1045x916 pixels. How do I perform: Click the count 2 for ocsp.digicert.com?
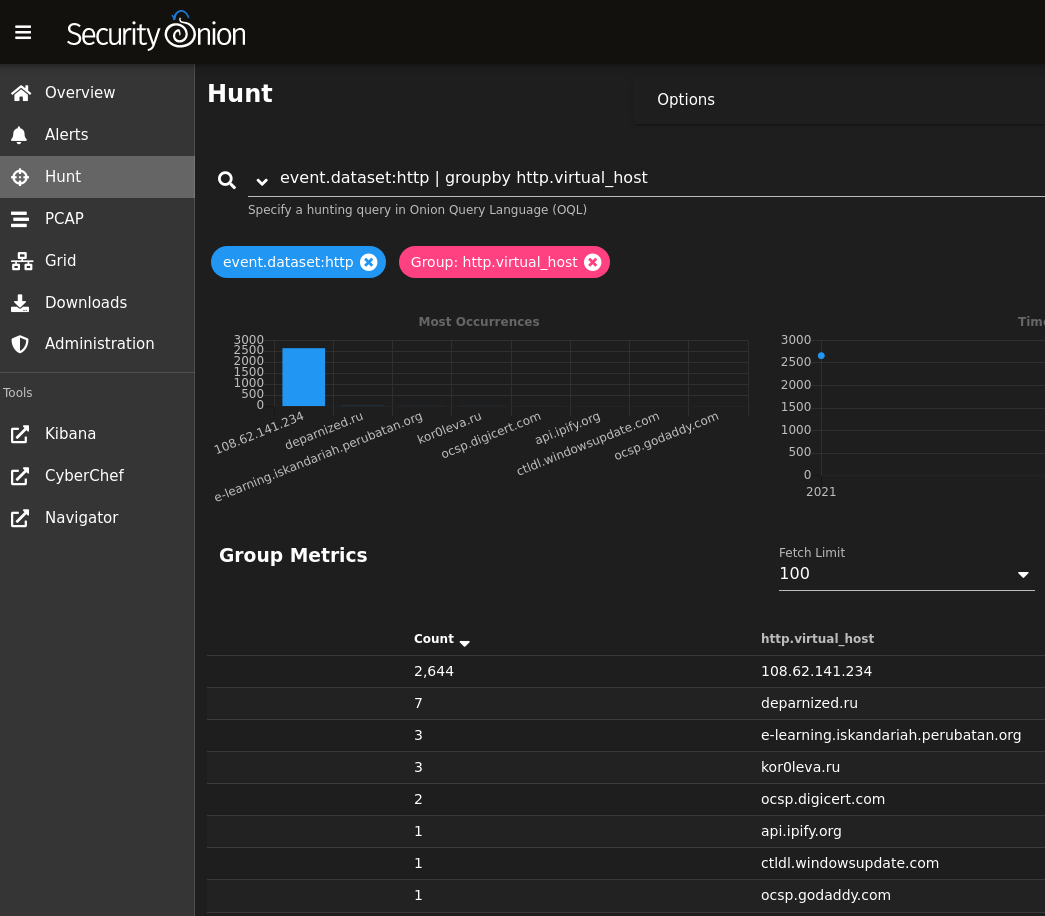(x=418, y=799)
